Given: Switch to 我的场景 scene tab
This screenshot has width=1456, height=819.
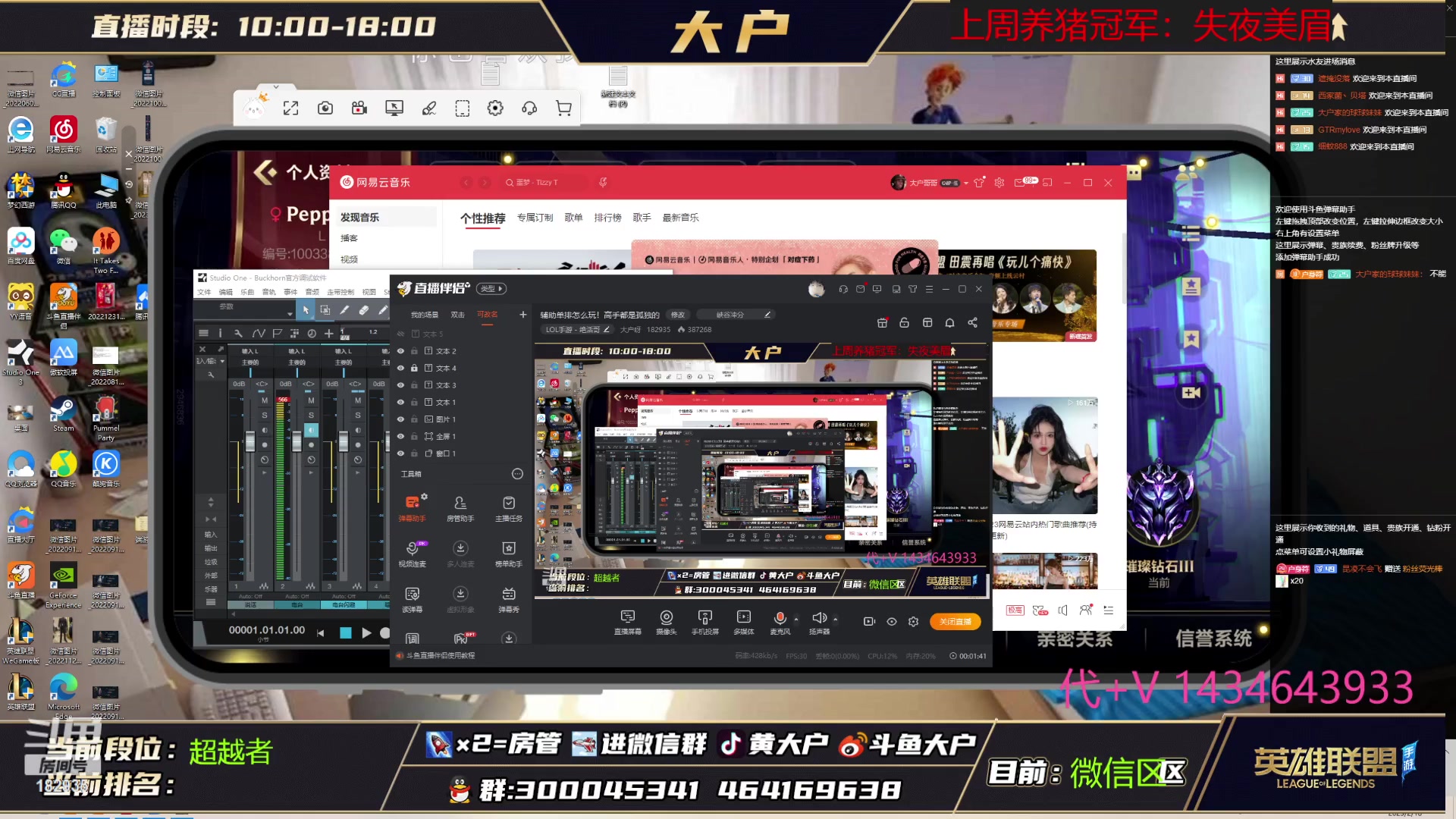Looking at the screenshot, I should (425, 315).
